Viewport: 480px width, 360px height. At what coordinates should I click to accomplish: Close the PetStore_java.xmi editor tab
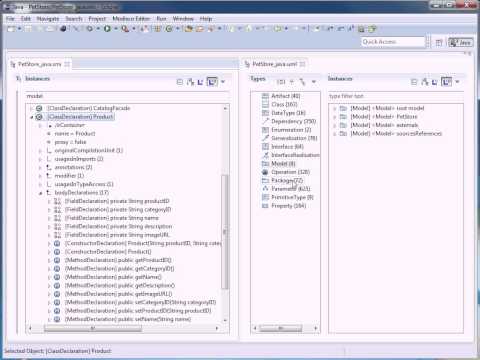tap(67, 64)
